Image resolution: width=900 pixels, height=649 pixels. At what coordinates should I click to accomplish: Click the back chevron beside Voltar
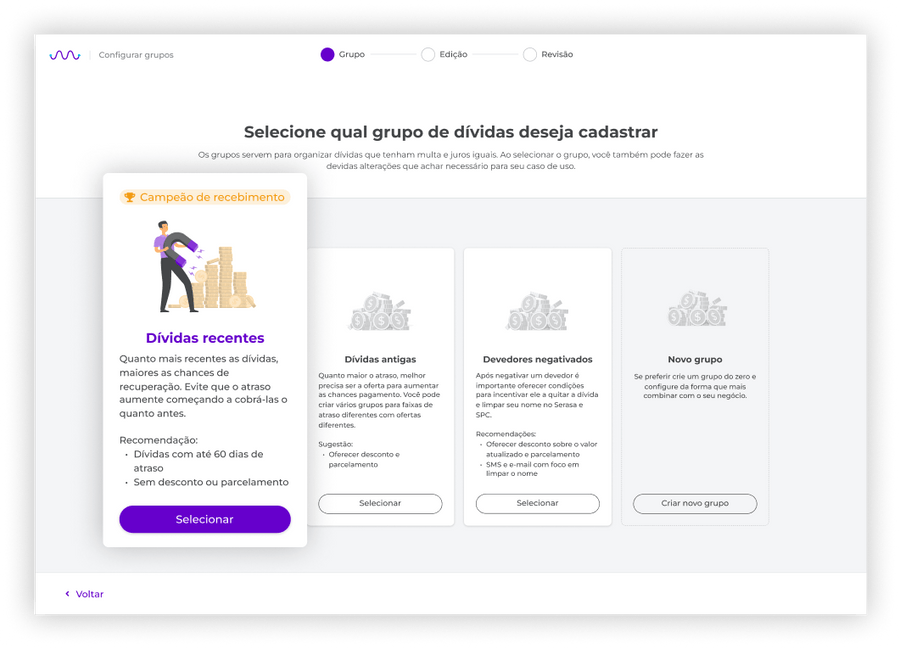coord(67,594)
